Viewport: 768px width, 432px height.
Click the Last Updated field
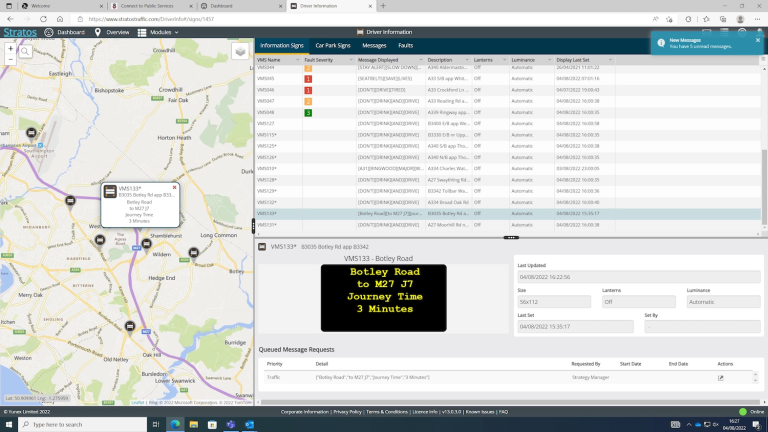pos(639,277)
